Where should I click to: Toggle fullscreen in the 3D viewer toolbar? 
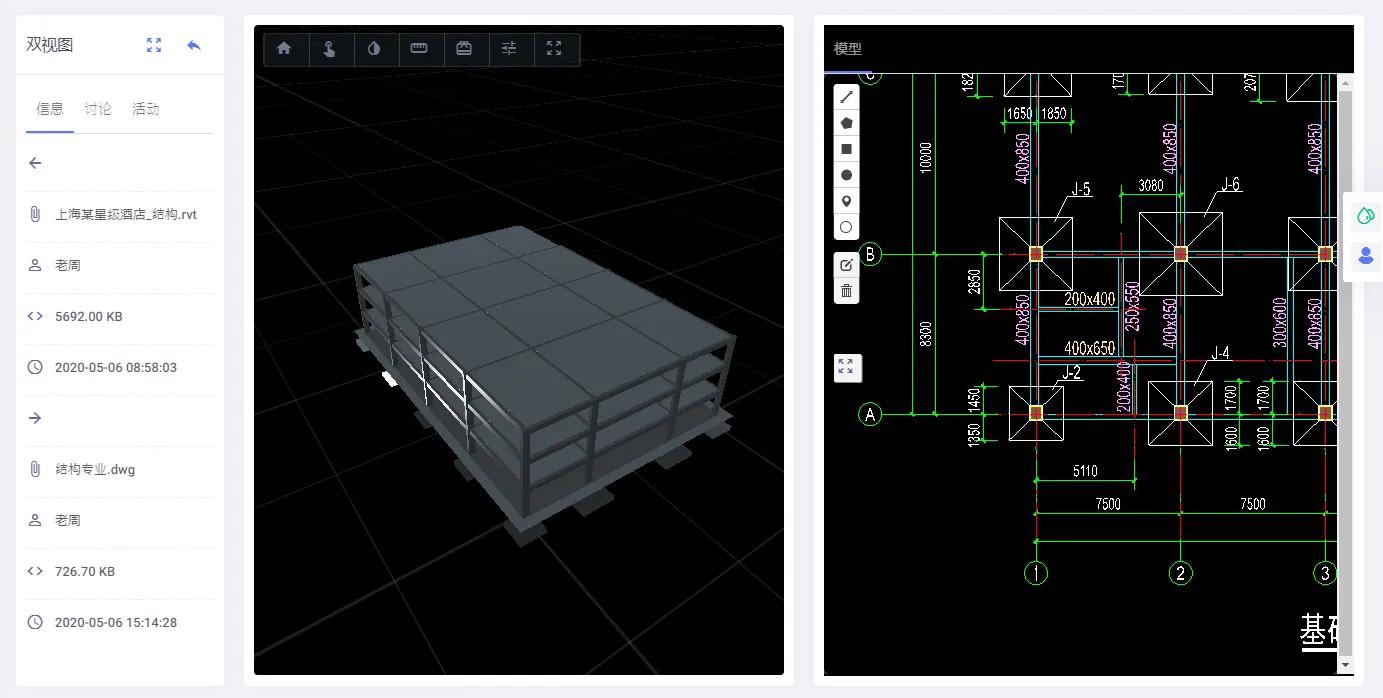point(554,48)
